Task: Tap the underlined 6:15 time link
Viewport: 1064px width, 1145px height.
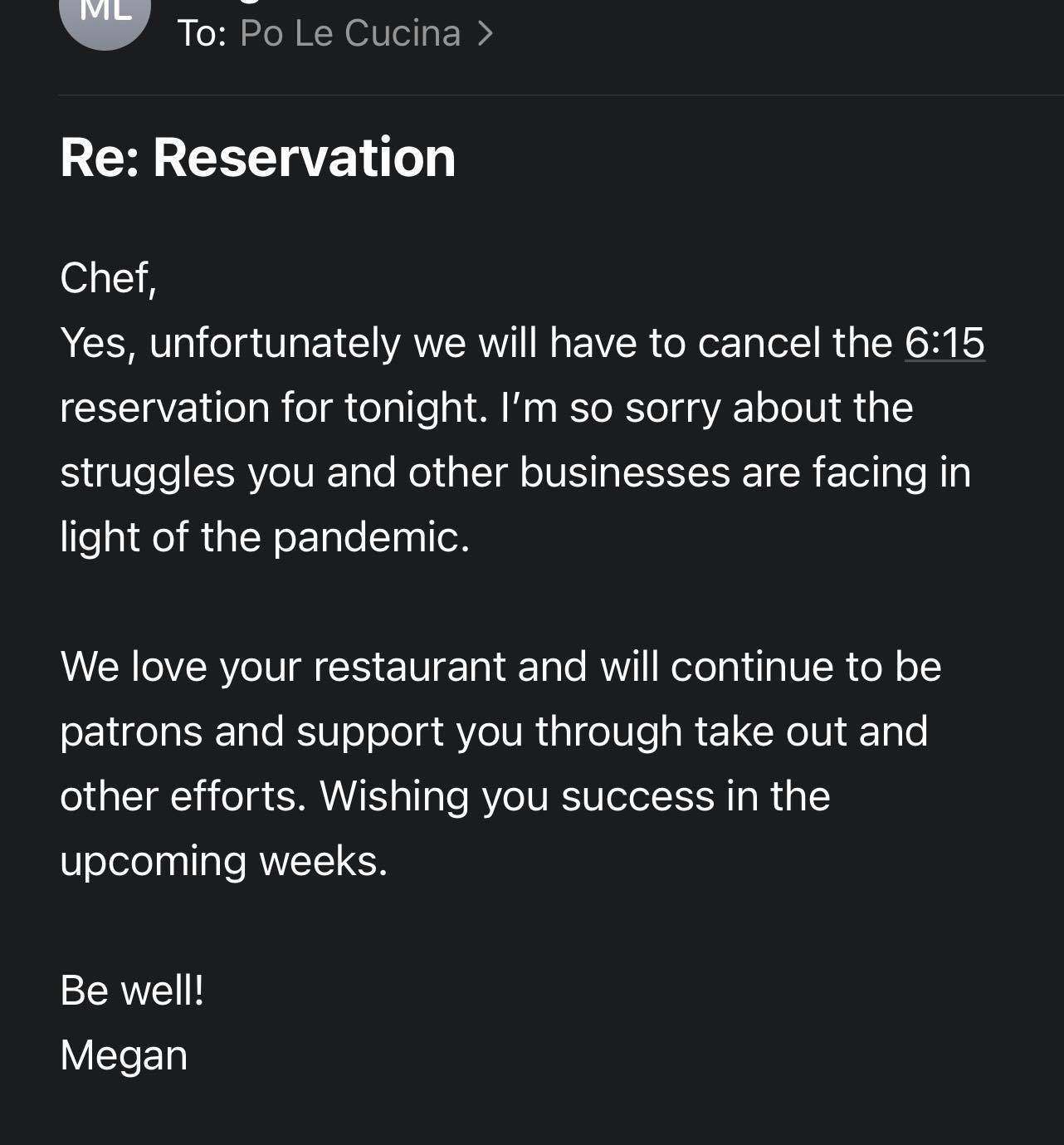Action: pos(944,343)
